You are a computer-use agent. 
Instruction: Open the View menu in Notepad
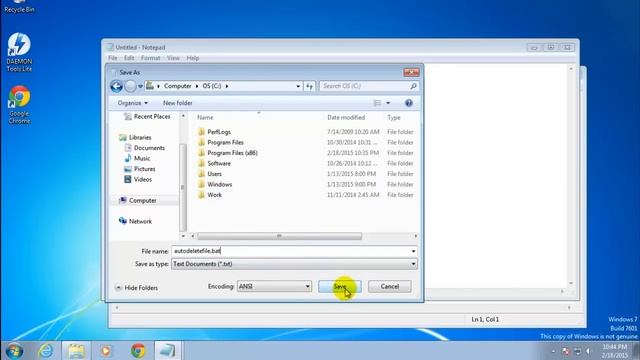(173, 58)
